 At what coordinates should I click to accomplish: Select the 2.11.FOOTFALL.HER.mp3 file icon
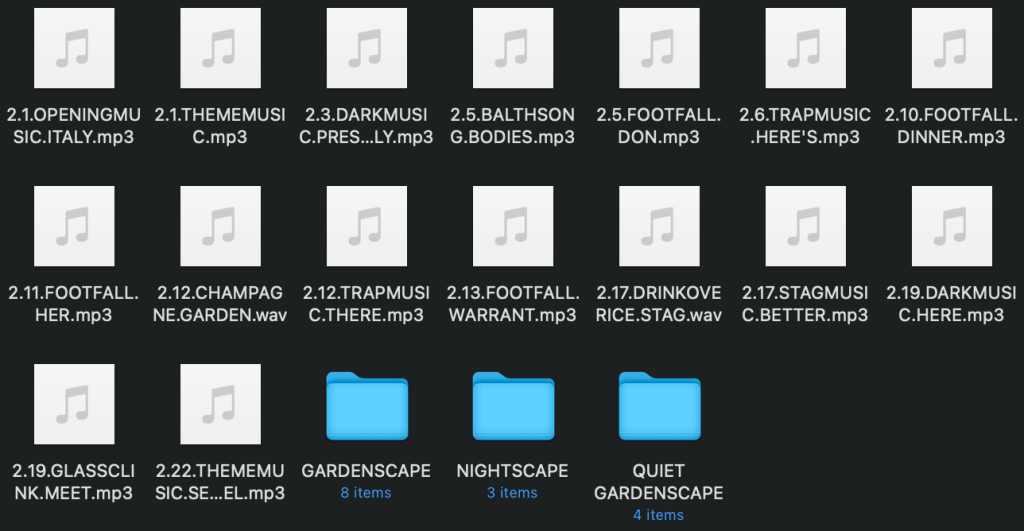click(73, 226)
